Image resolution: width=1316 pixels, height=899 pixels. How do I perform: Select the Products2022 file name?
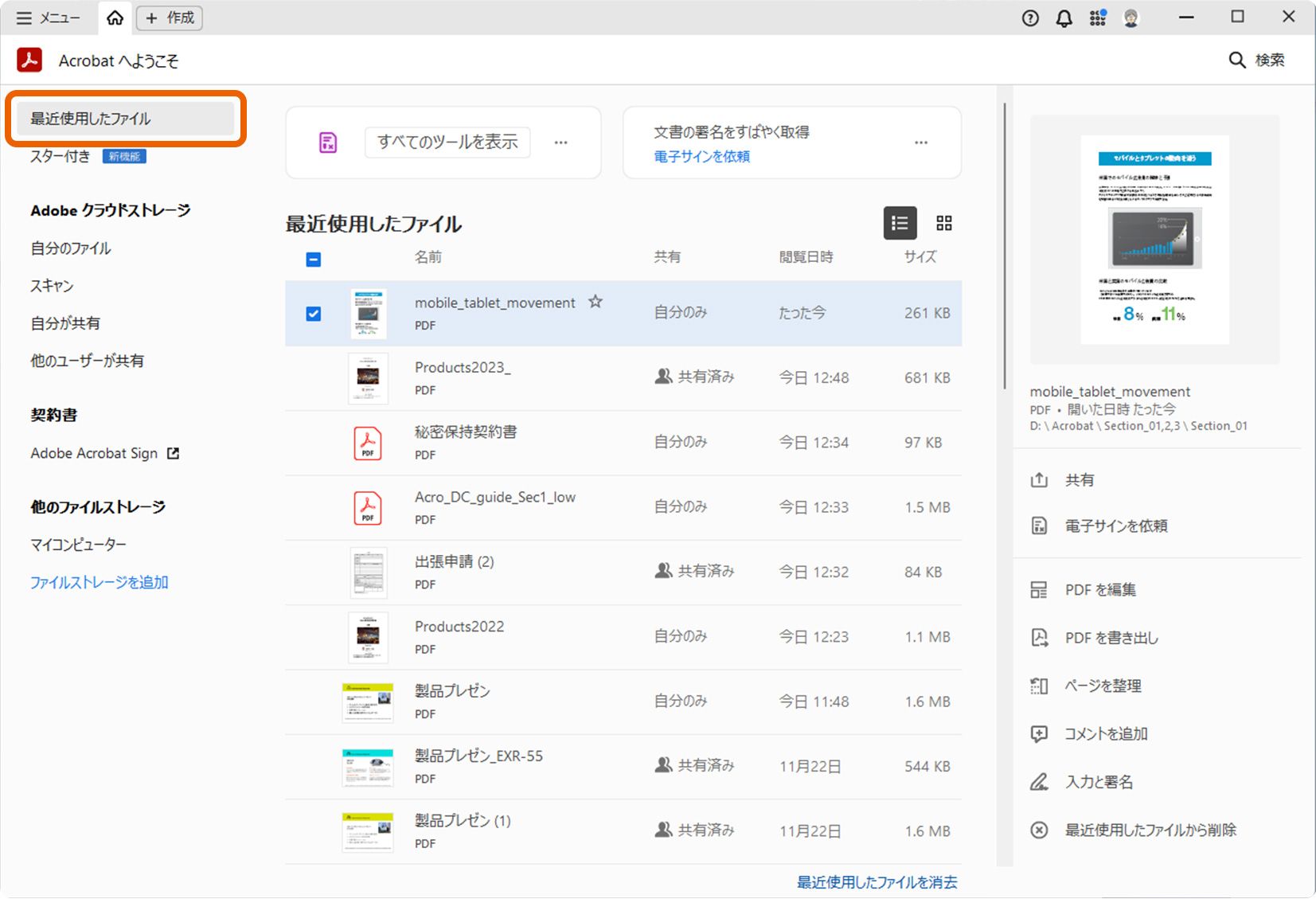tap(459, 627)
